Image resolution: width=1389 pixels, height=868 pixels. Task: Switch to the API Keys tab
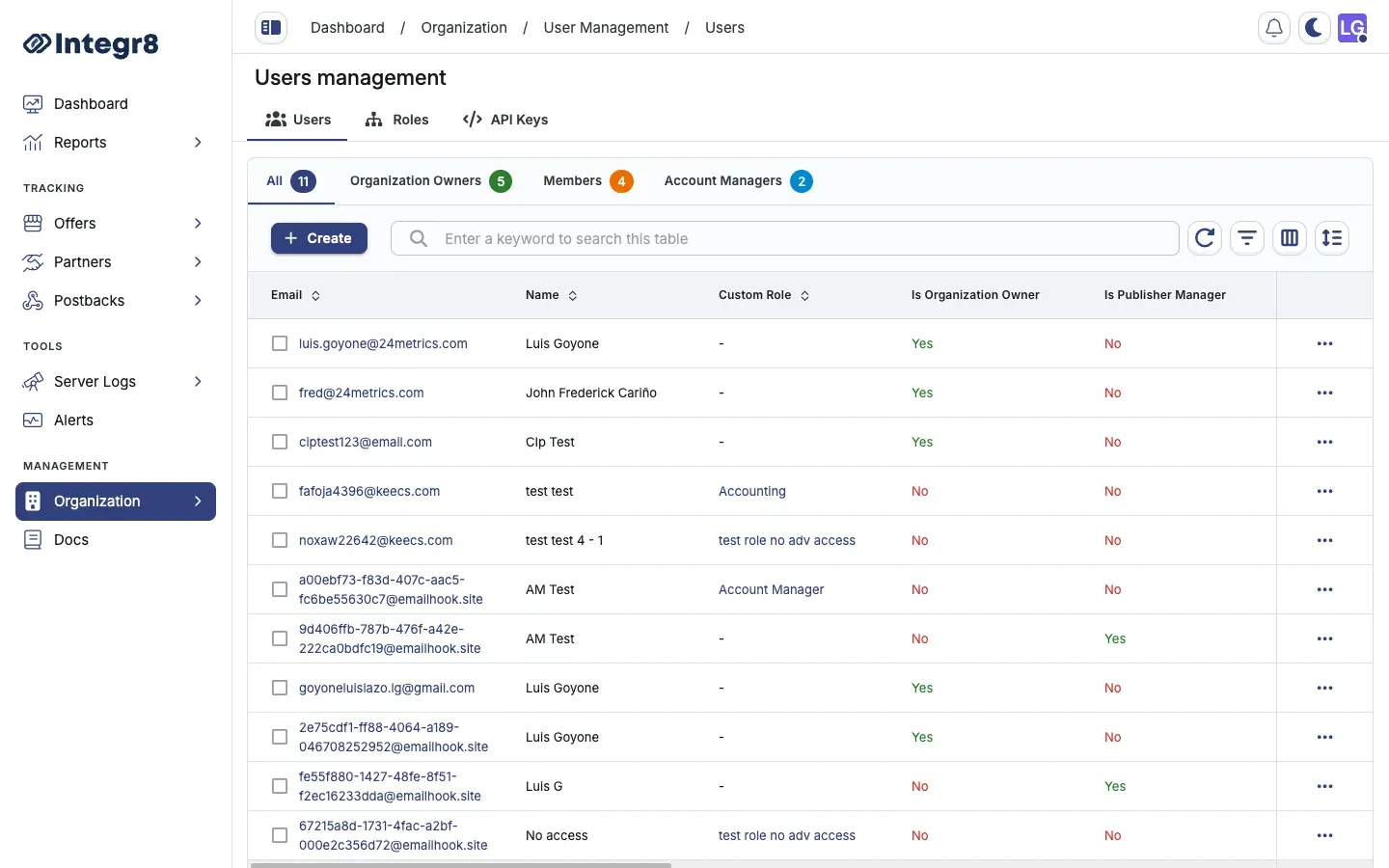(505, 120)
